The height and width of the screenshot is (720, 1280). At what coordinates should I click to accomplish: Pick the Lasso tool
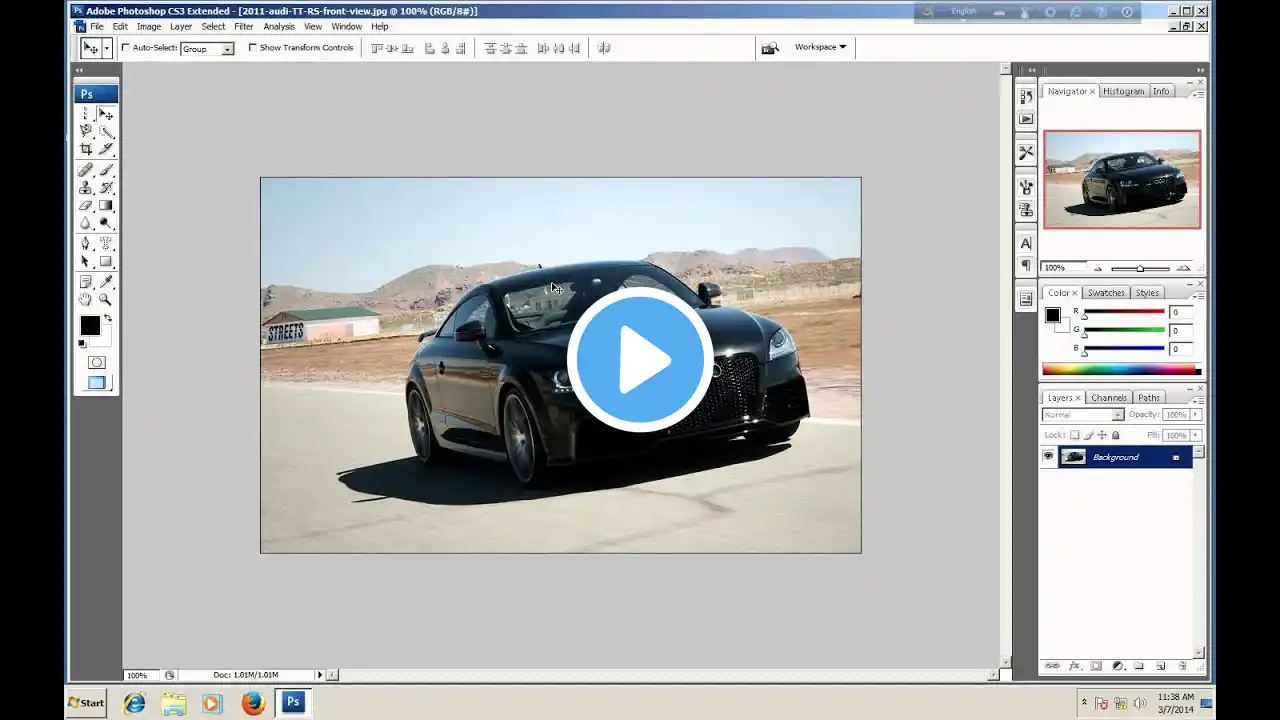pos(86,131)
